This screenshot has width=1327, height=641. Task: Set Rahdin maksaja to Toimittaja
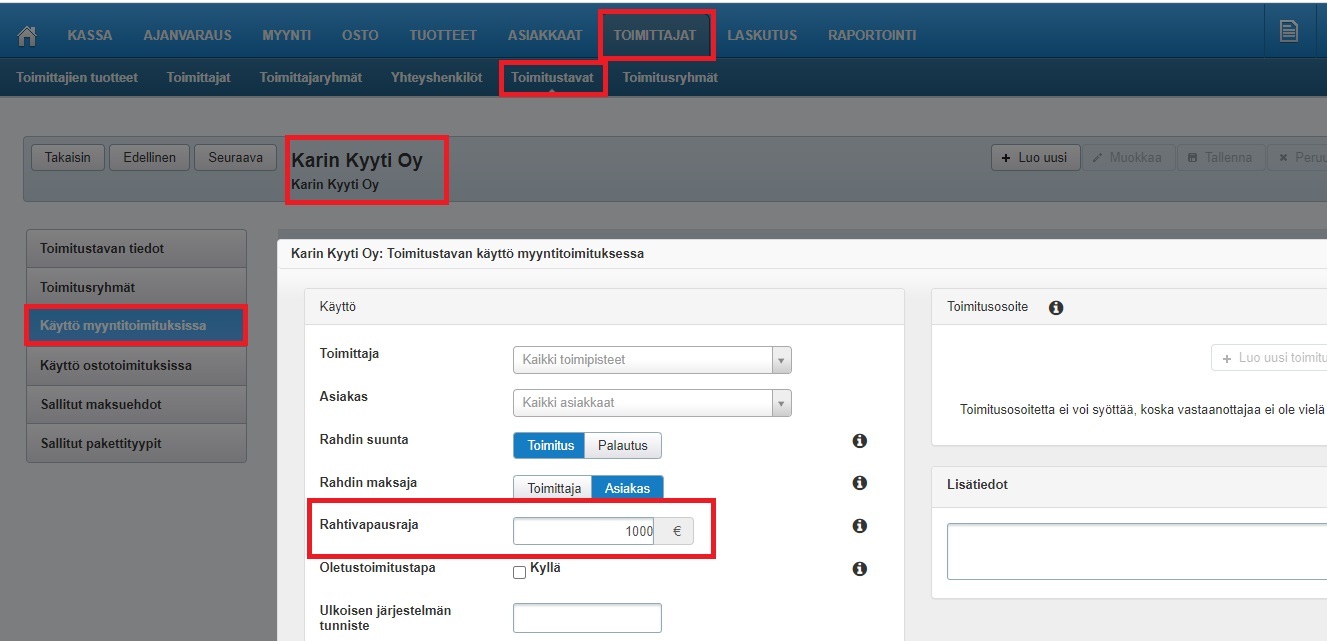click(554, 489)
